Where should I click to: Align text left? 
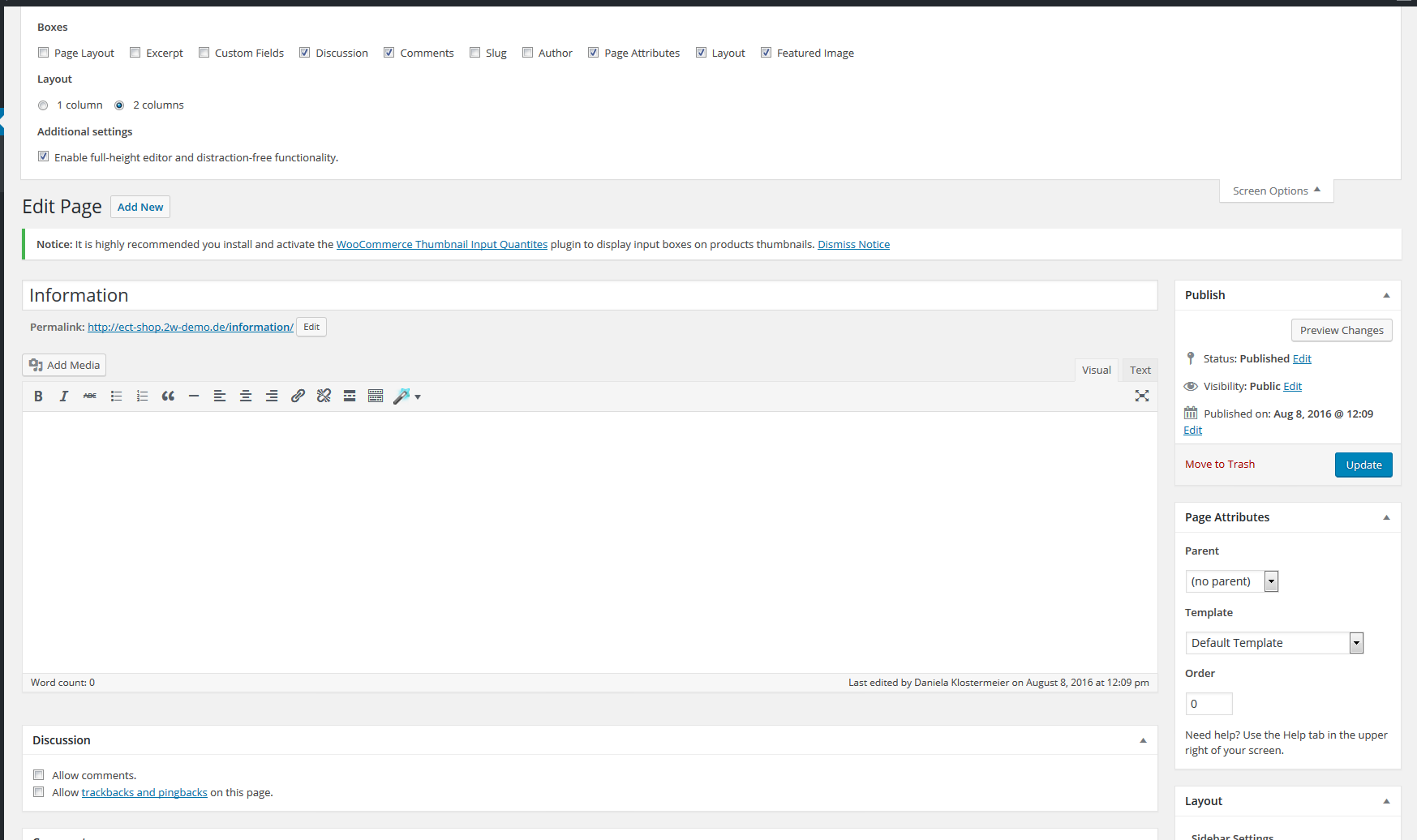(x=220, y=396)
